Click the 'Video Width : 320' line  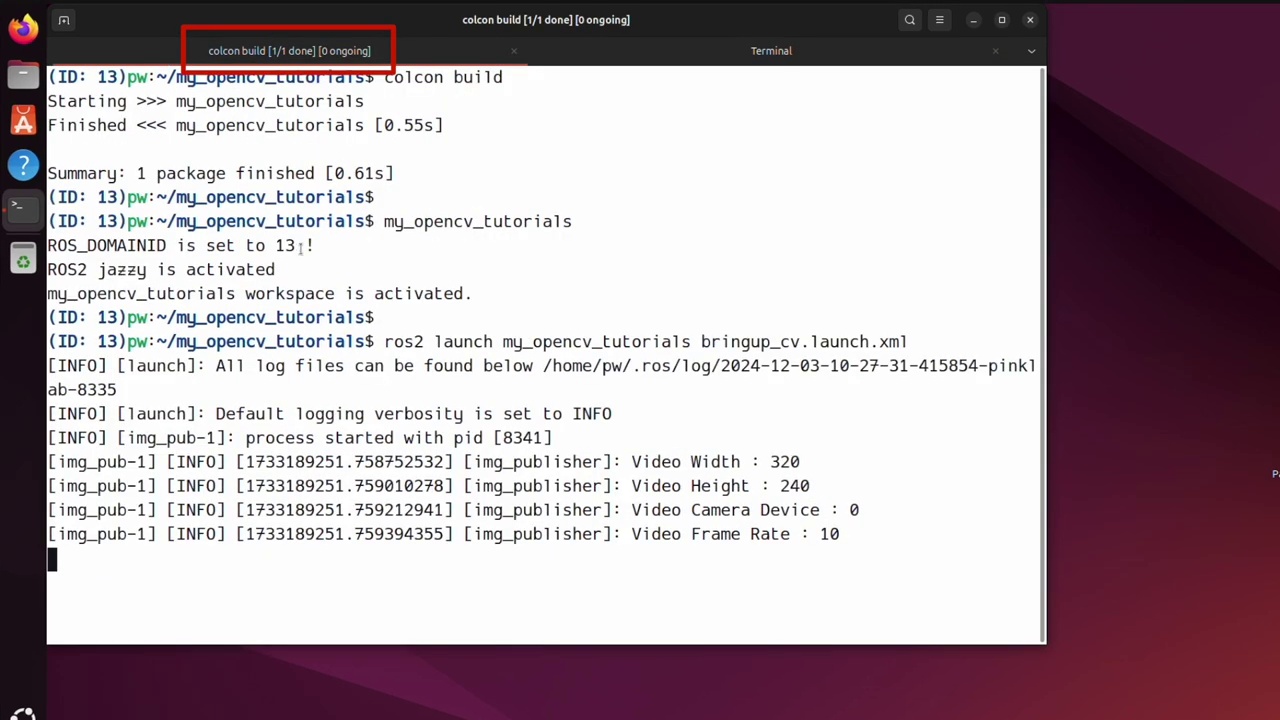click(x=424, y=461)
